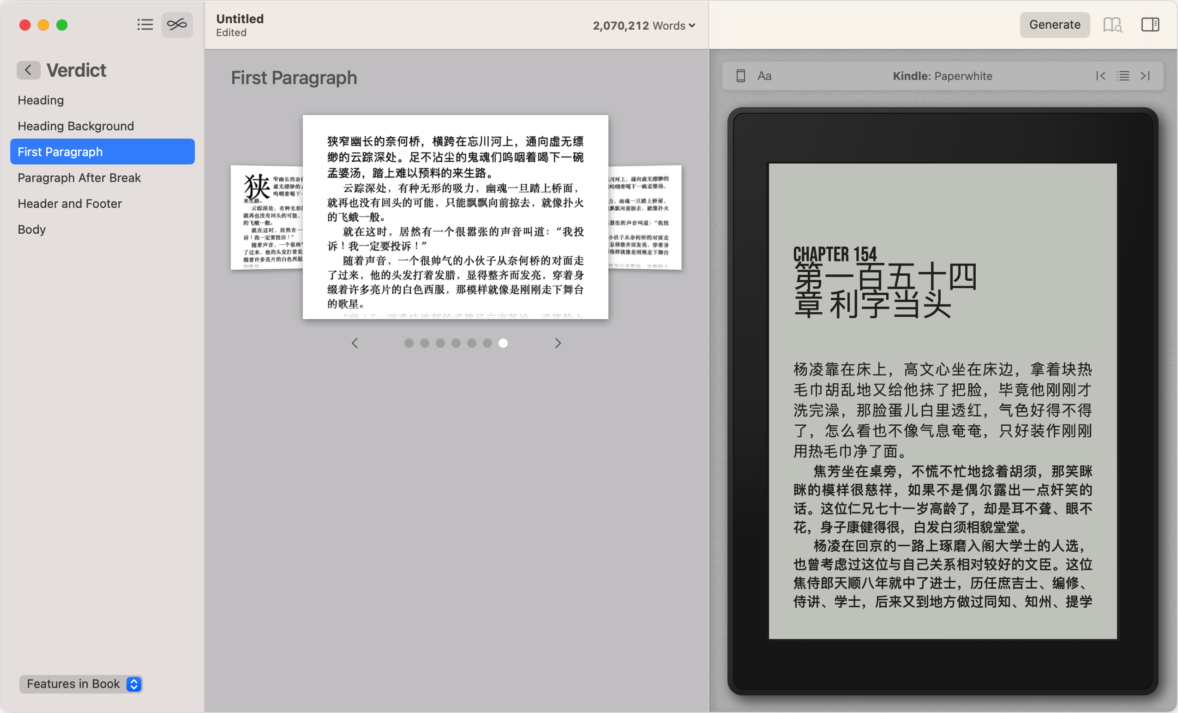1178x713 pixels.
Task: Click the Verdict style name heading
Action: click(x=76, y=70)
